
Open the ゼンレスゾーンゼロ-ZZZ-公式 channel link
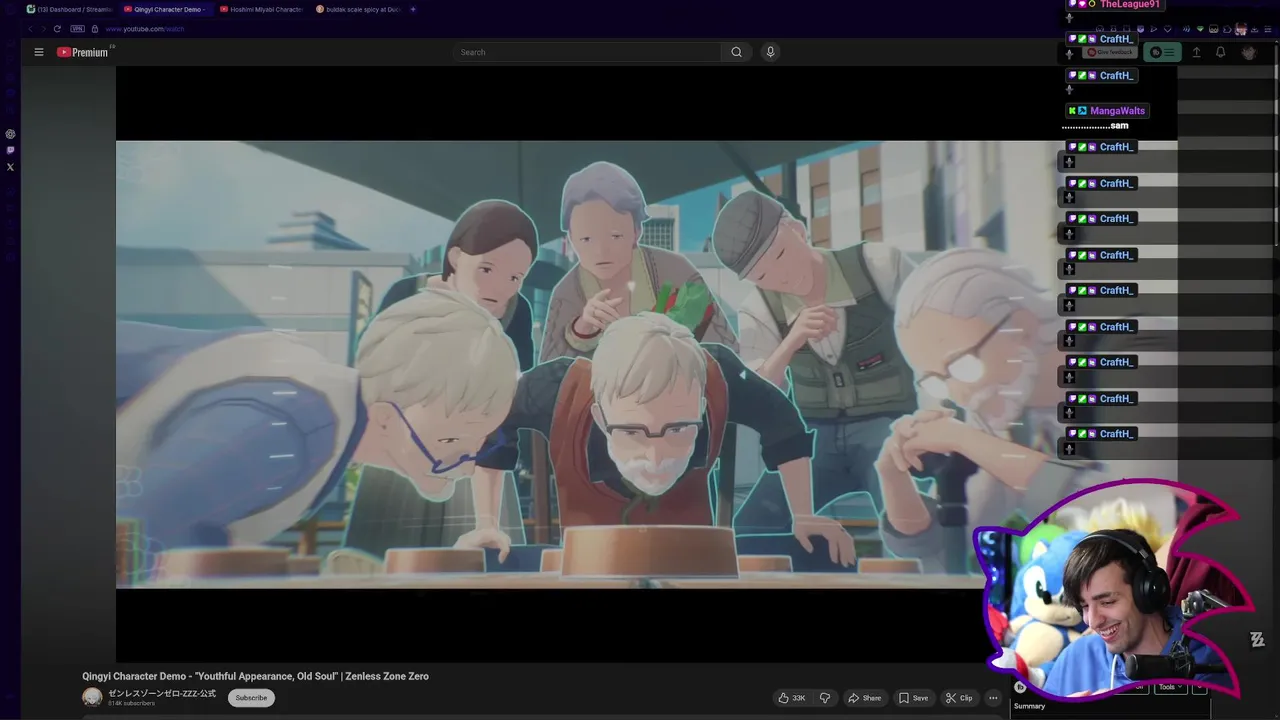pyautogui.click(x=162, y=693)
